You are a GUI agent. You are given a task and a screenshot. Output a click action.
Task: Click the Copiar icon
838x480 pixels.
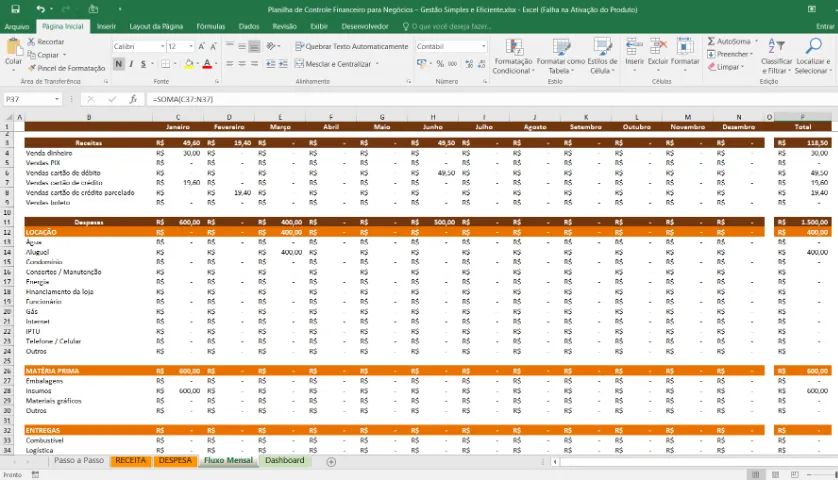[x=32, y=55]
